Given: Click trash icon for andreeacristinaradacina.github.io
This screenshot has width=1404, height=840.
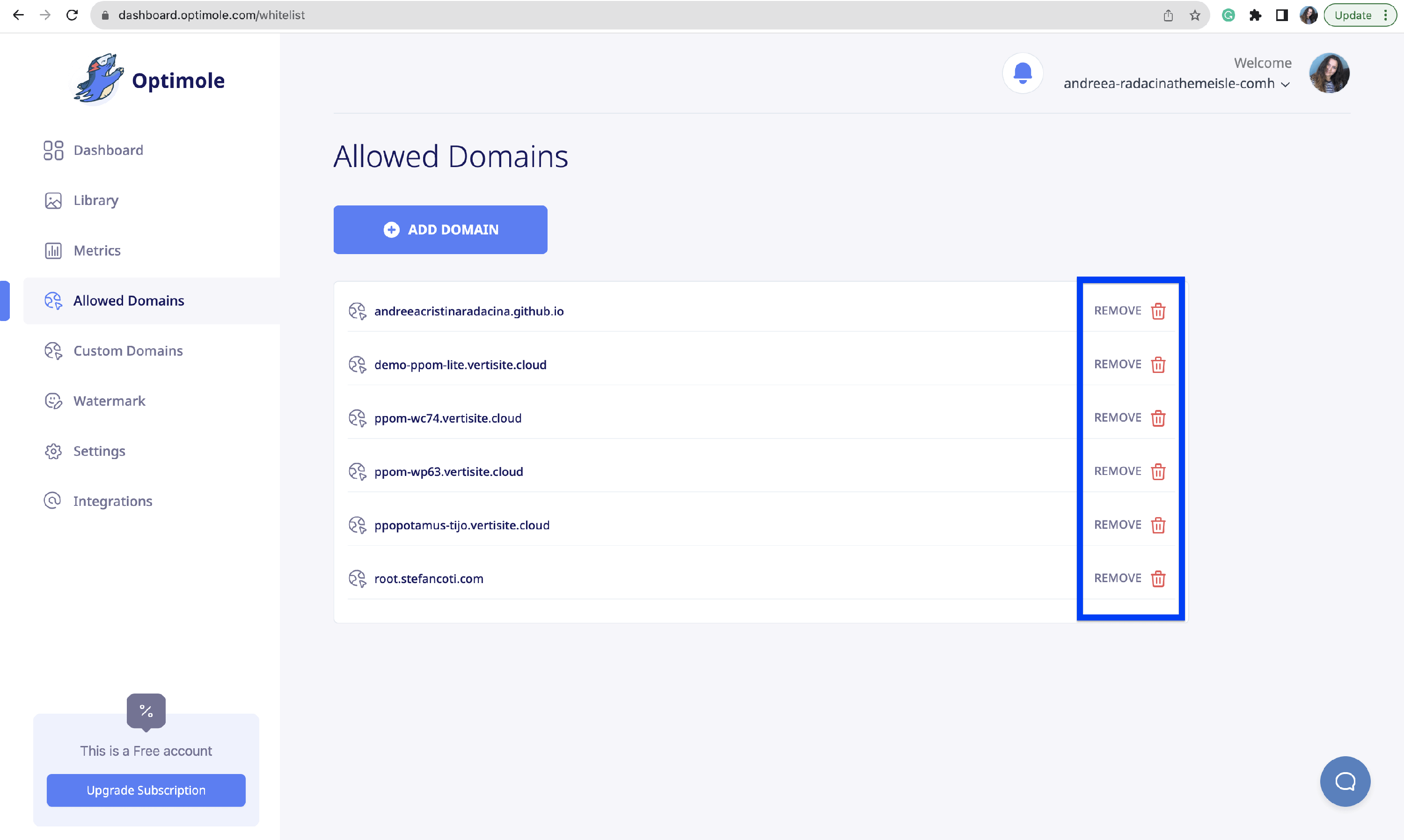Looking at the screenshot, I should [x=1158, y=311].
